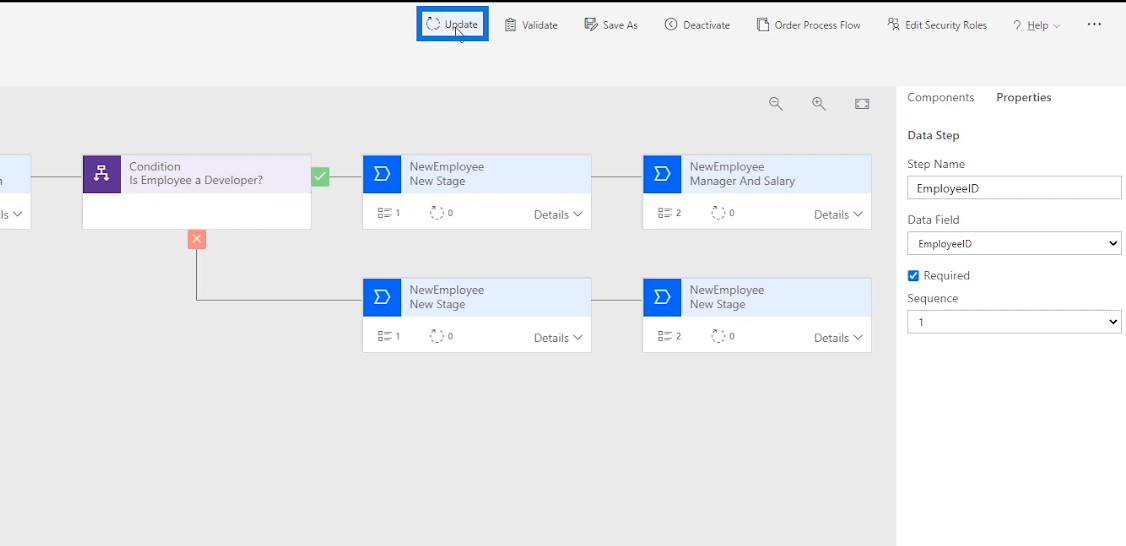This screenshot has width=1126, height=546.
Task: Switch to the Properties tab
Action: [x=1023, y=98]
